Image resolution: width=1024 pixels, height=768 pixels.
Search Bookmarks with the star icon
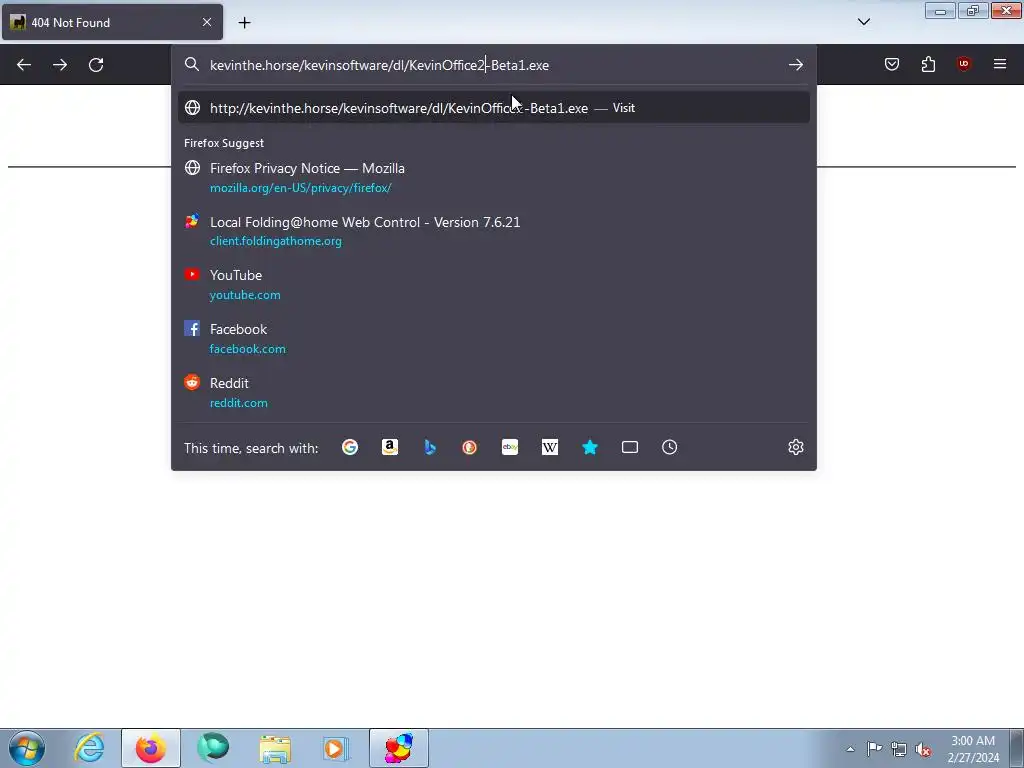(x=590, y=447)
